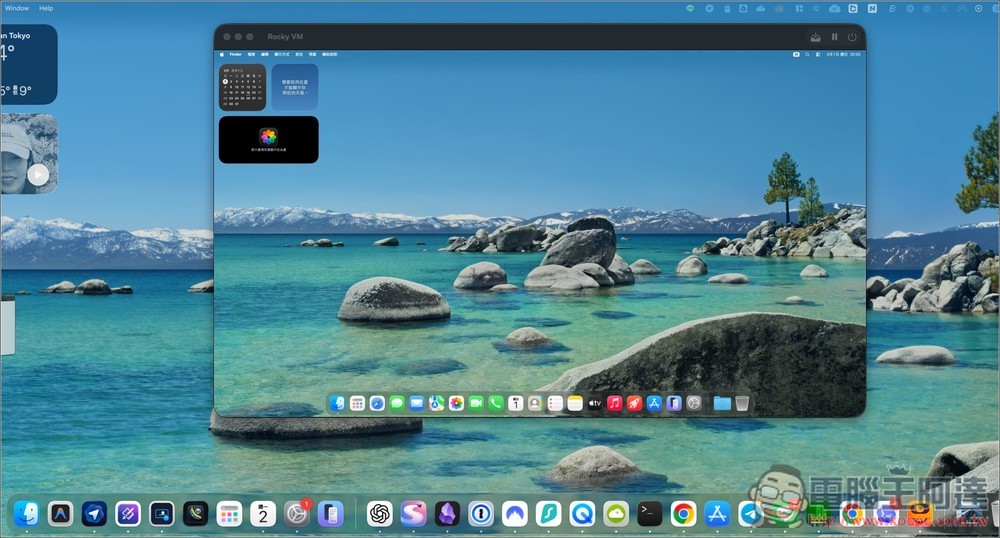The image size is (1000, 538).
Task: Open FaceTime in the VM dock
Action: (x=476, y=403)
